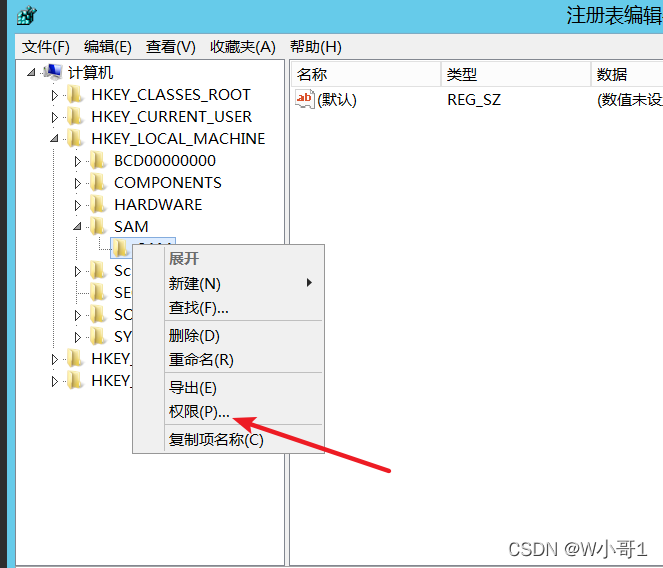
Task: Click the HKEY_LOCAL_MACHINE folder icon
Action: (75, 138)
